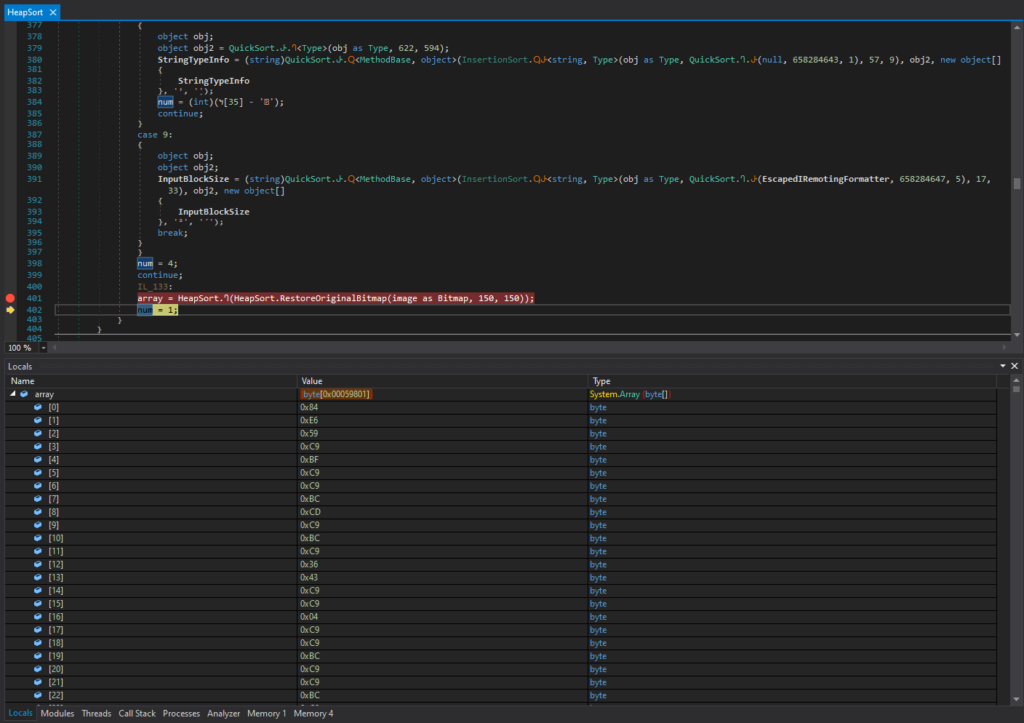The height and width of the screenshot is (723, 1024).
Task: Click the yellow current-statement arrow at line 402
Action: (x=11, y=310)
